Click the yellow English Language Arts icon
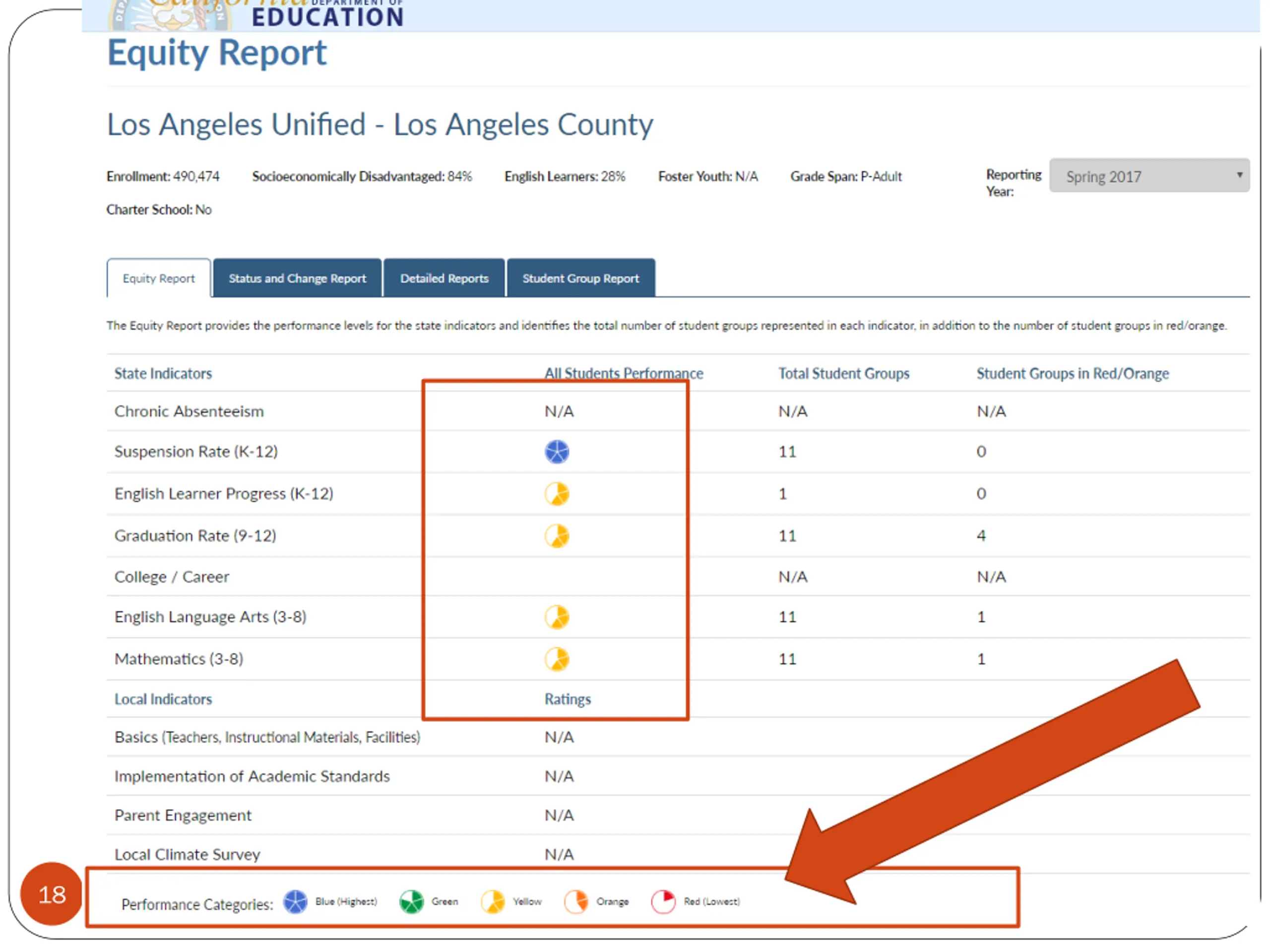This screenshot has width=1270, height=952. tap(556, 617)
